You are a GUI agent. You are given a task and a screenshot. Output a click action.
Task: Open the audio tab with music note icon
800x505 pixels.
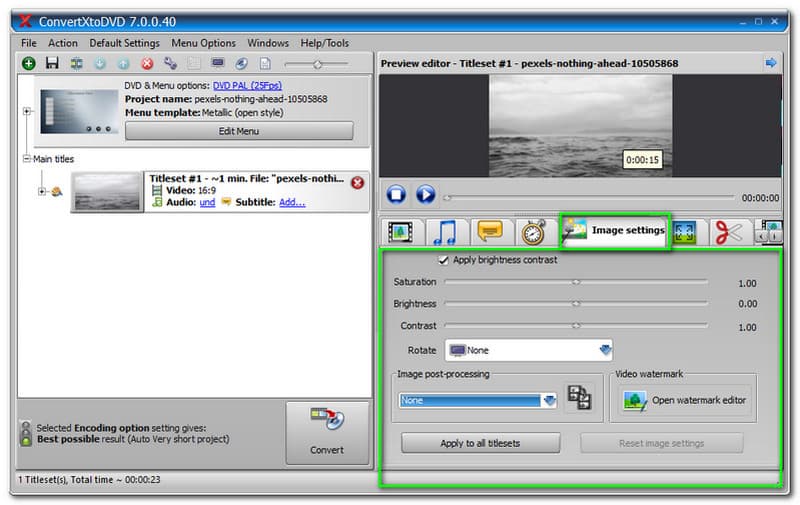tap(447, 232)
